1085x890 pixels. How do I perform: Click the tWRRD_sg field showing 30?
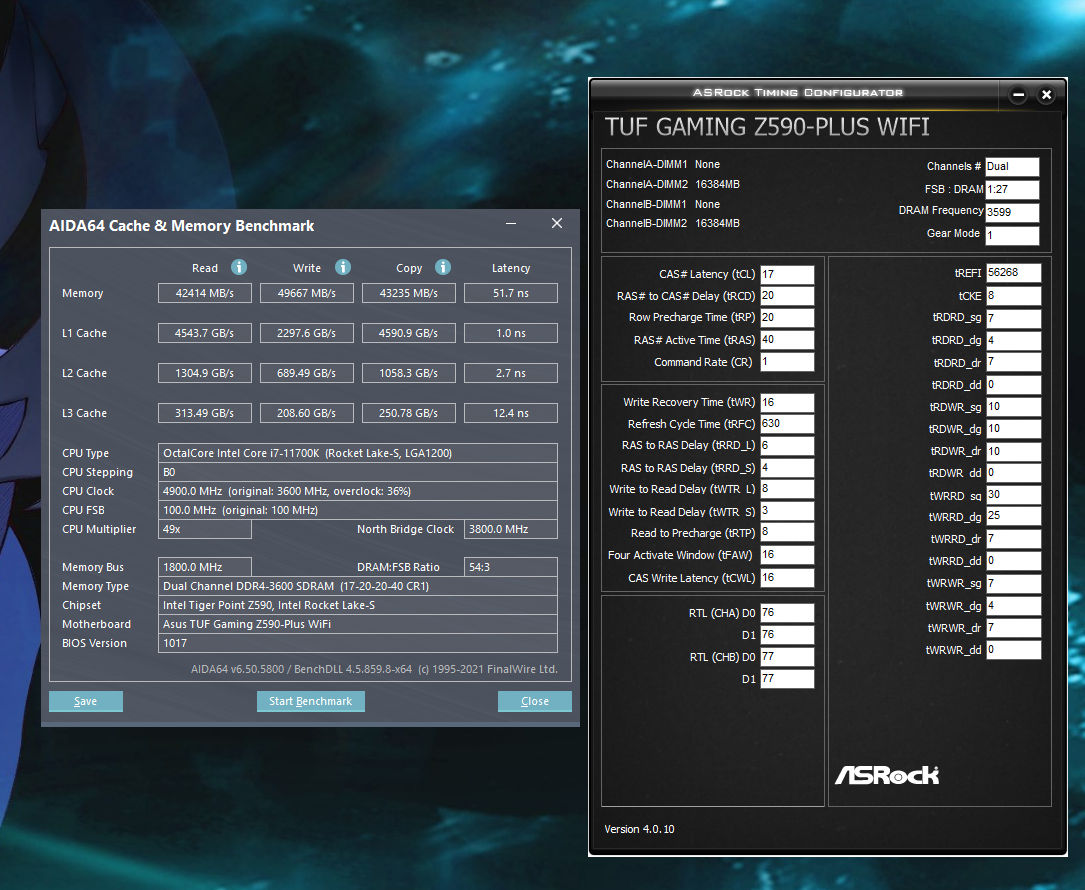(1014, 495)
